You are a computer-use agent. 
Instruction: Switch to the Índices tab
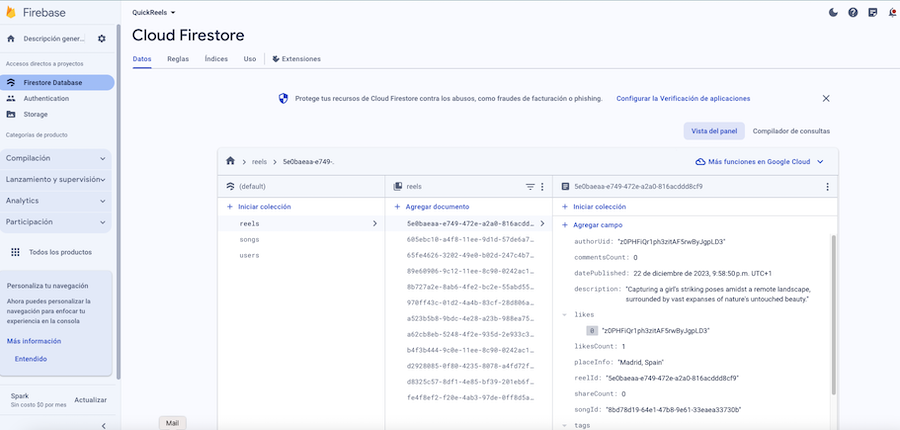coord(216,59)
